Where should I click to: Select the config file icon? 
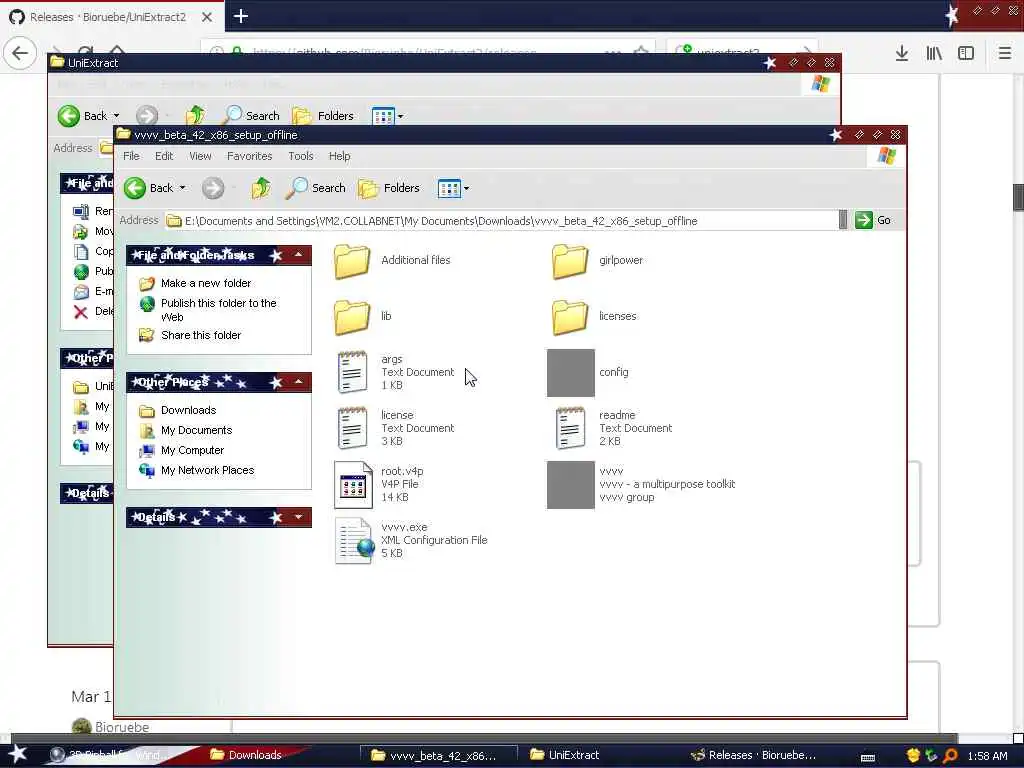point(571,373)
